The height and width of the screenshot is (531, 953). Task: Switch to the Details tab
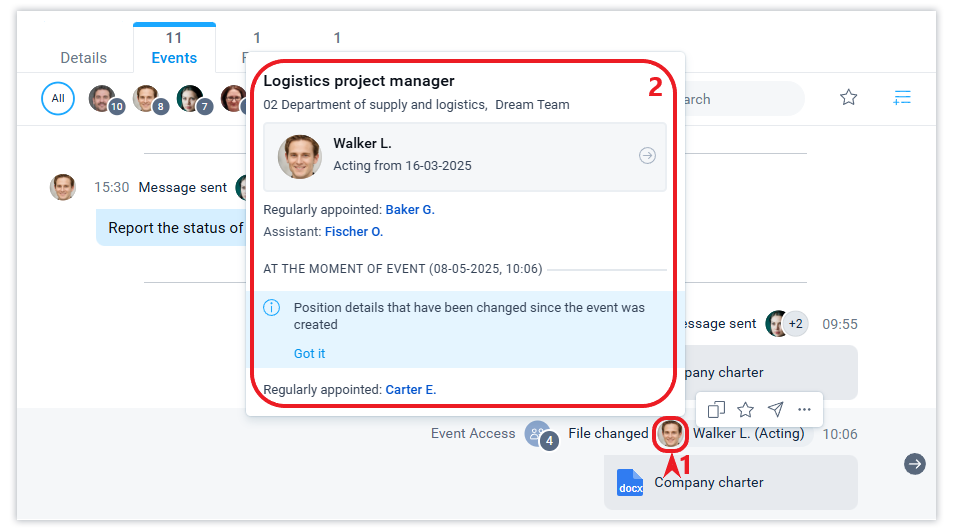[x=84, y=58]
